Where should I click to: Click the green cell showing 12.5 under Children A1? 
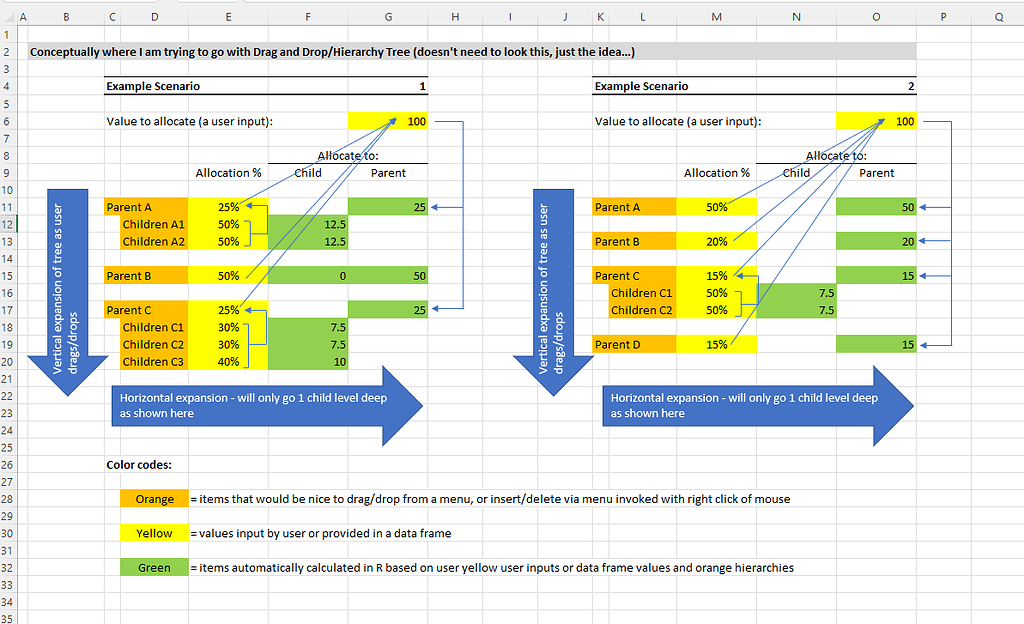pos(308,223)
